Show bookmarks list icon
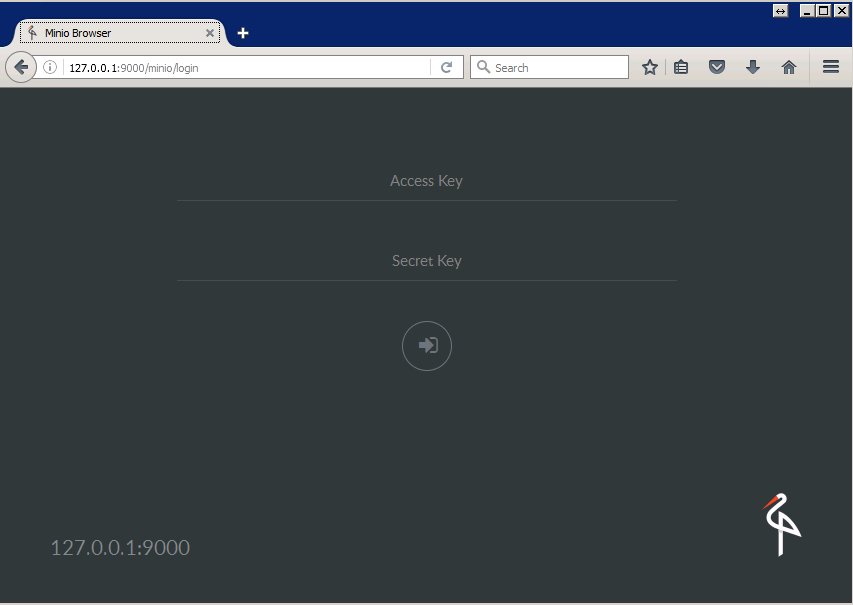This screenshot has width=853, height=605. coord(681,67)
